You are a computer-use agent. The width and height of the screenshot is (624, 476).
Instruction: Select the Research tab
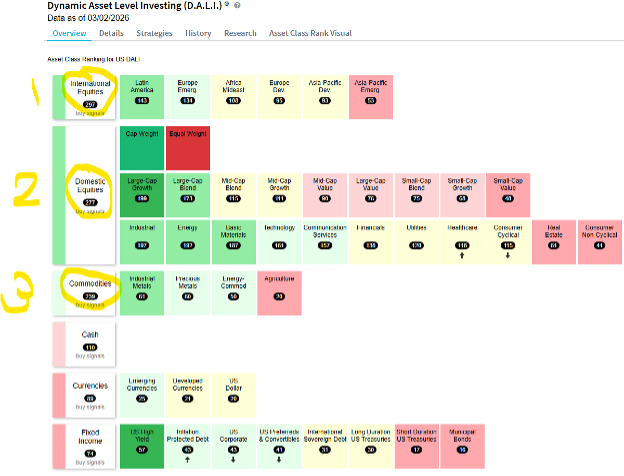pyautogui.click(x=240, y=33)
